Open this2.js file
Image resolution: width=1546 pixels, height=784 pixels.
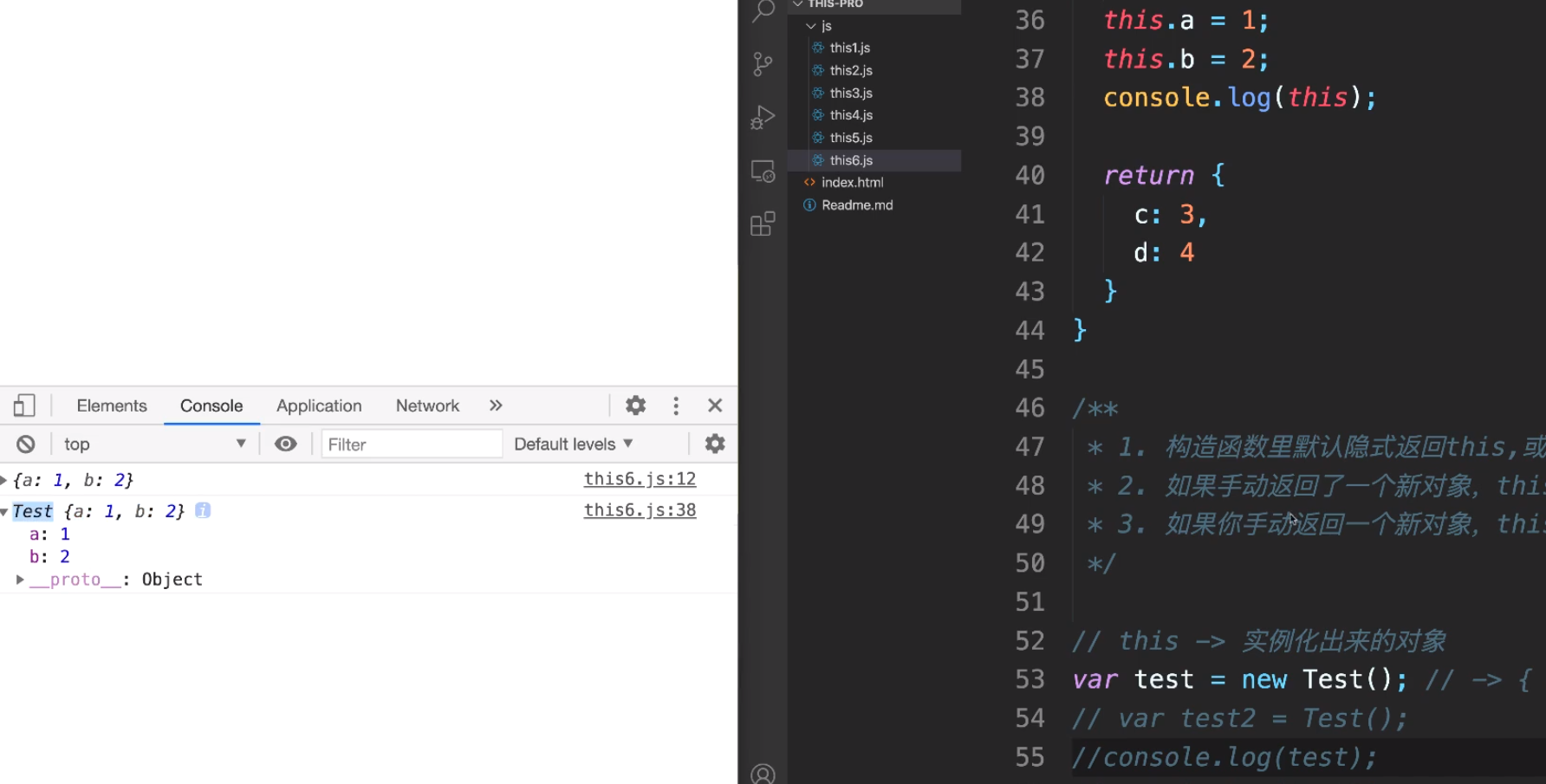(x=850, y=70)
